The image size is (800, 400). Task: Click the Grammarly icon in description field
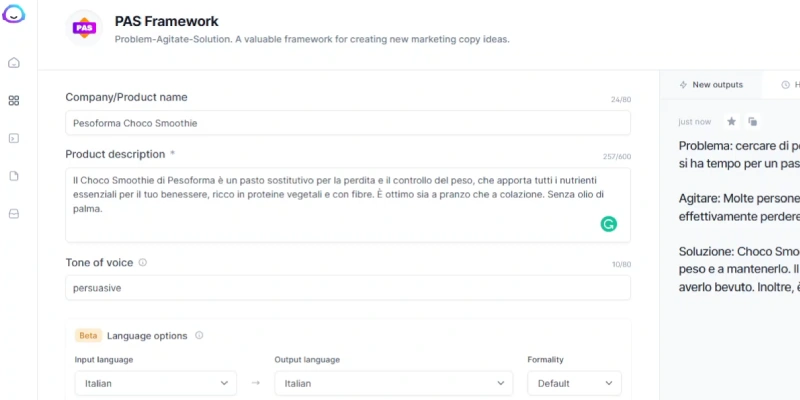608,223
